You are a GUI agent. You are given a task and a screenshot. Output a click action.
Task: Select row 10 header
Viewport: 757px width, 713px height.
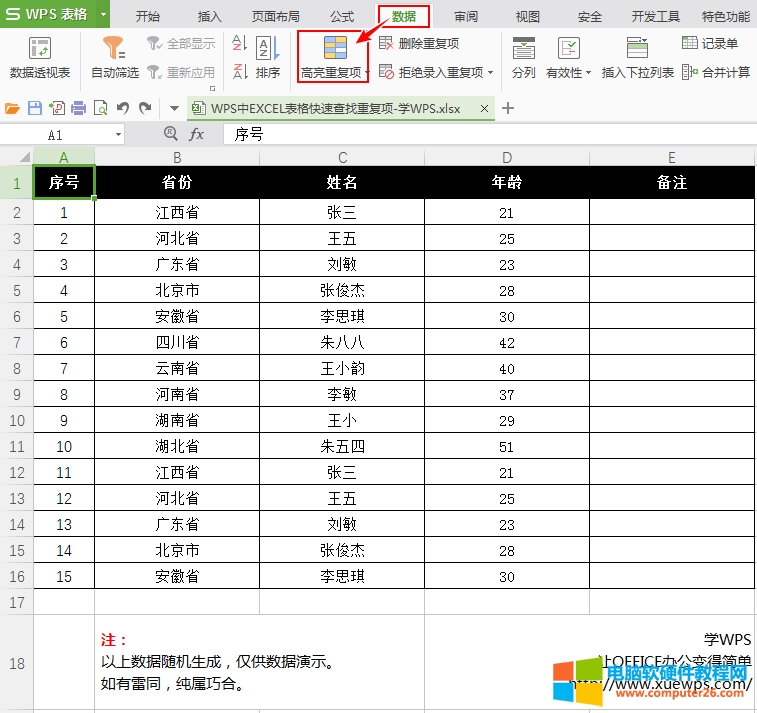coord(17,420)
